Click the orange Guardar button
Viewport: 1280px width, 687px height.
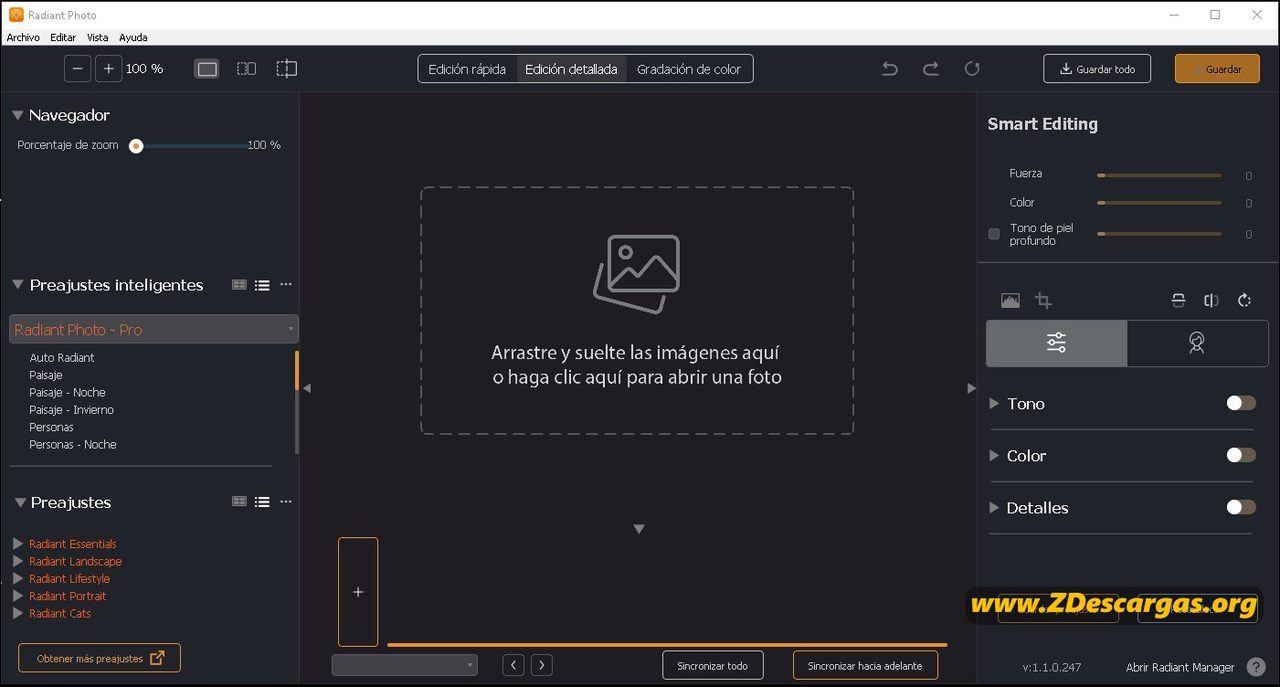point(1217,69)
